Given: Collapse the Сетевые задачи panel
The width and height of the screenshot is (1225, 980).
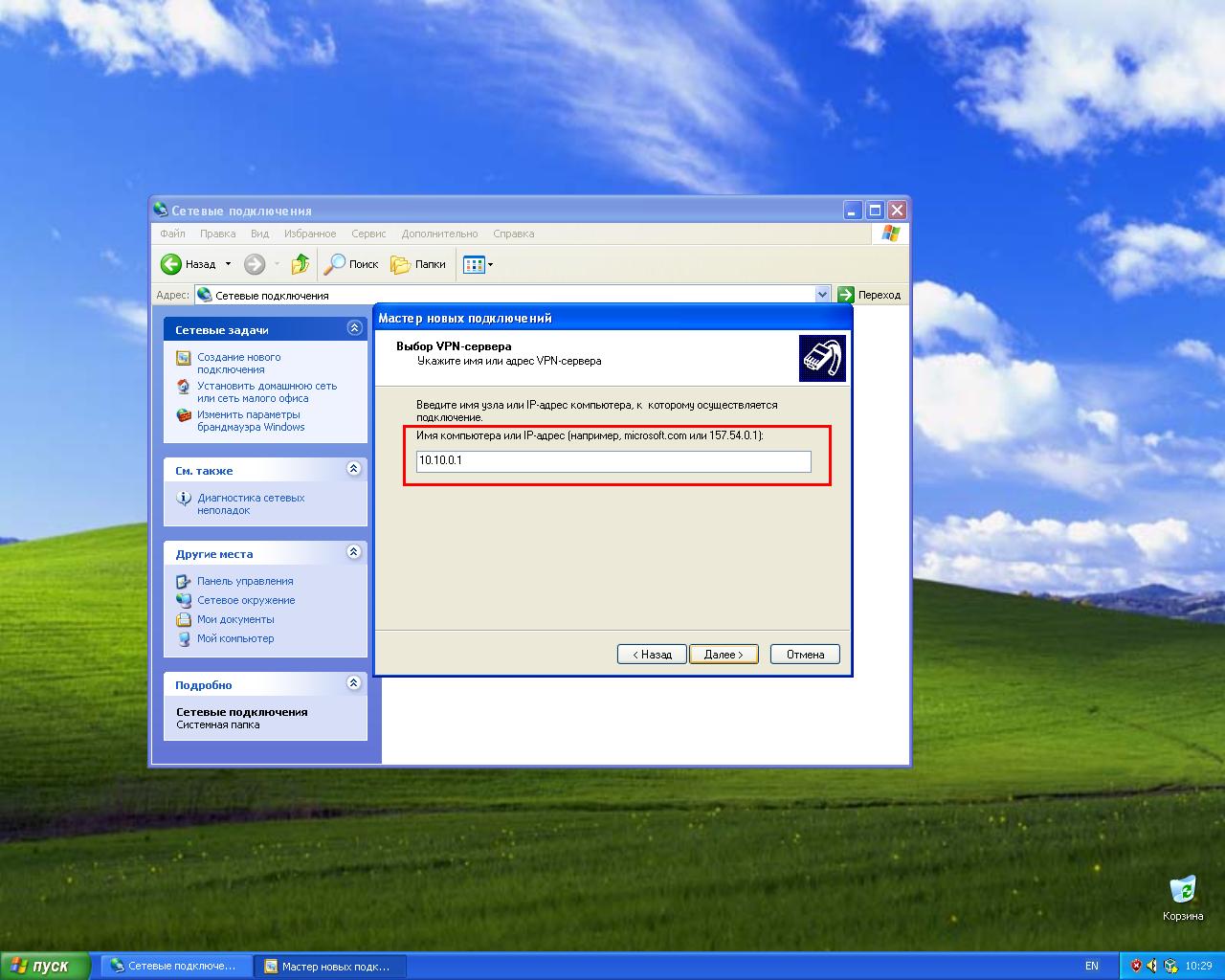Looking at the screenshot, I should [x=354, y=328].
